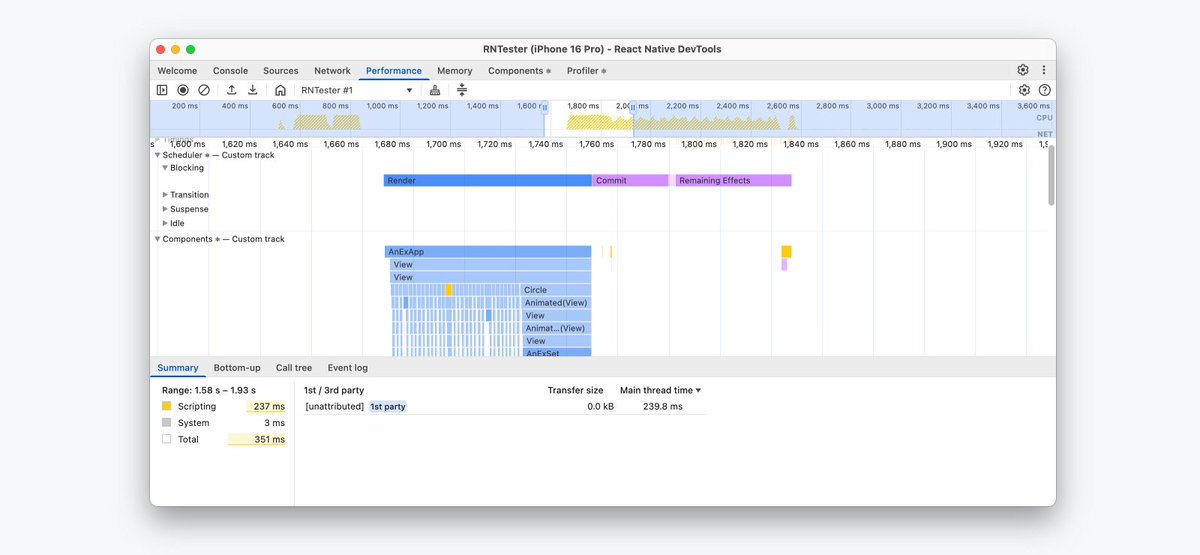Viewport: 1200px width, 555px height.
Task: Switch to the Network tab
Action: click(332, 71)
